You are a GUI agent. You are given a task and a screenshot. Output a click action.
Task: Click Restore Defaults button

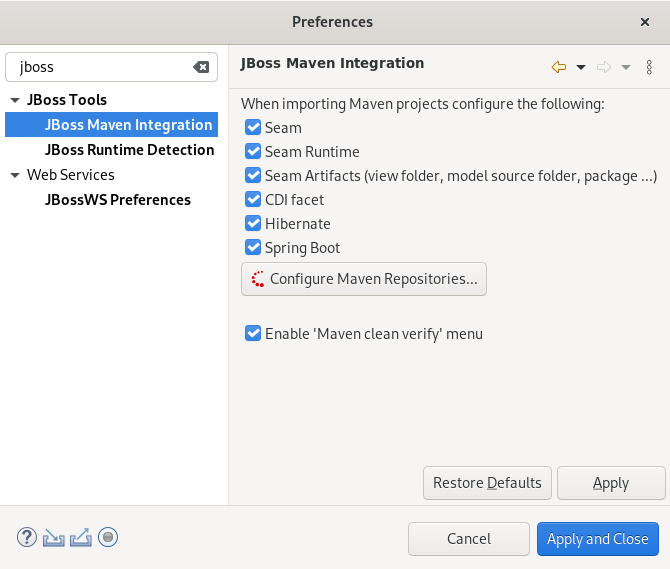(487, 483)
